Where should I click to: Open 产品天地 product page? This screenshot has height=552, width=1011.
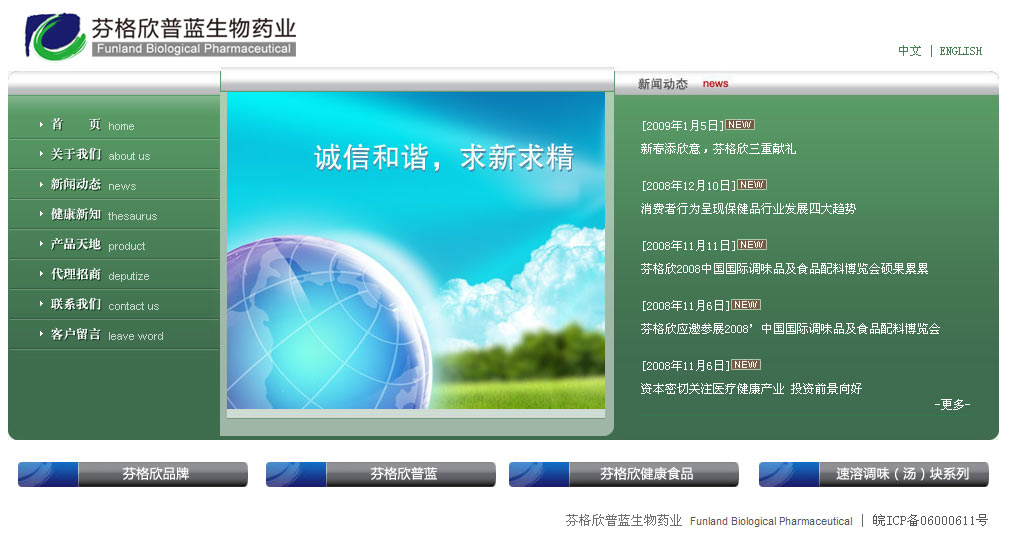(x=98, y=245)
